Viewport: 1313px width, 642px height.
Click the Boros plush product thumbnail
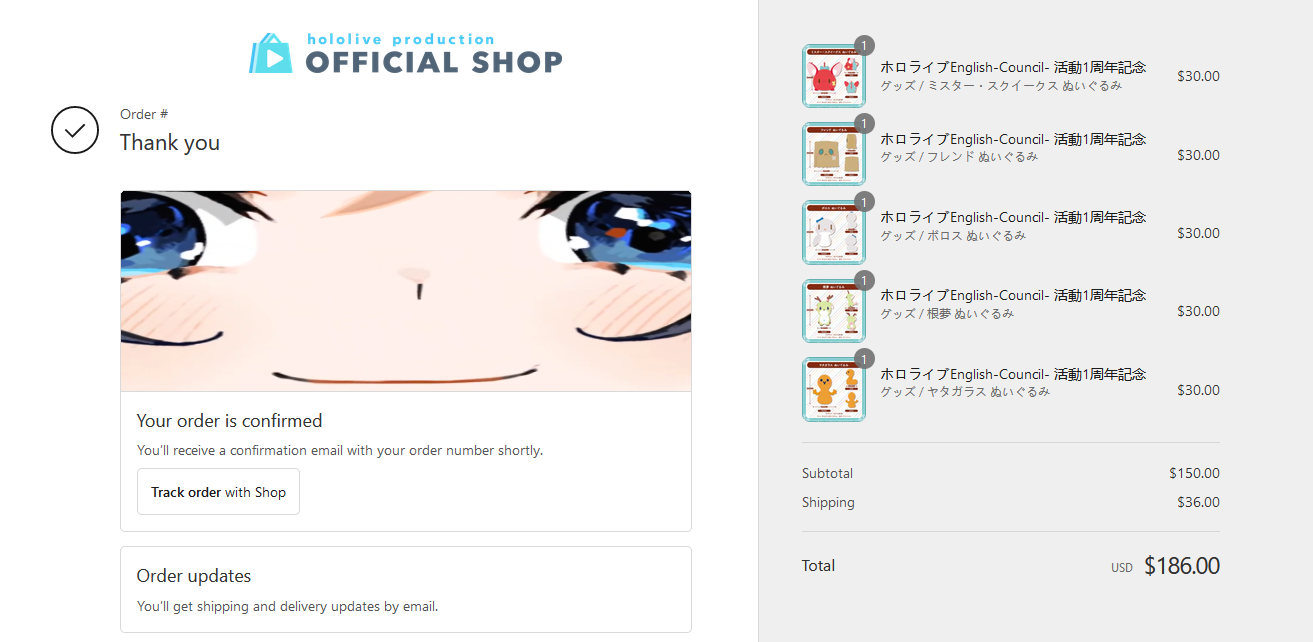(x=834, y=233)
